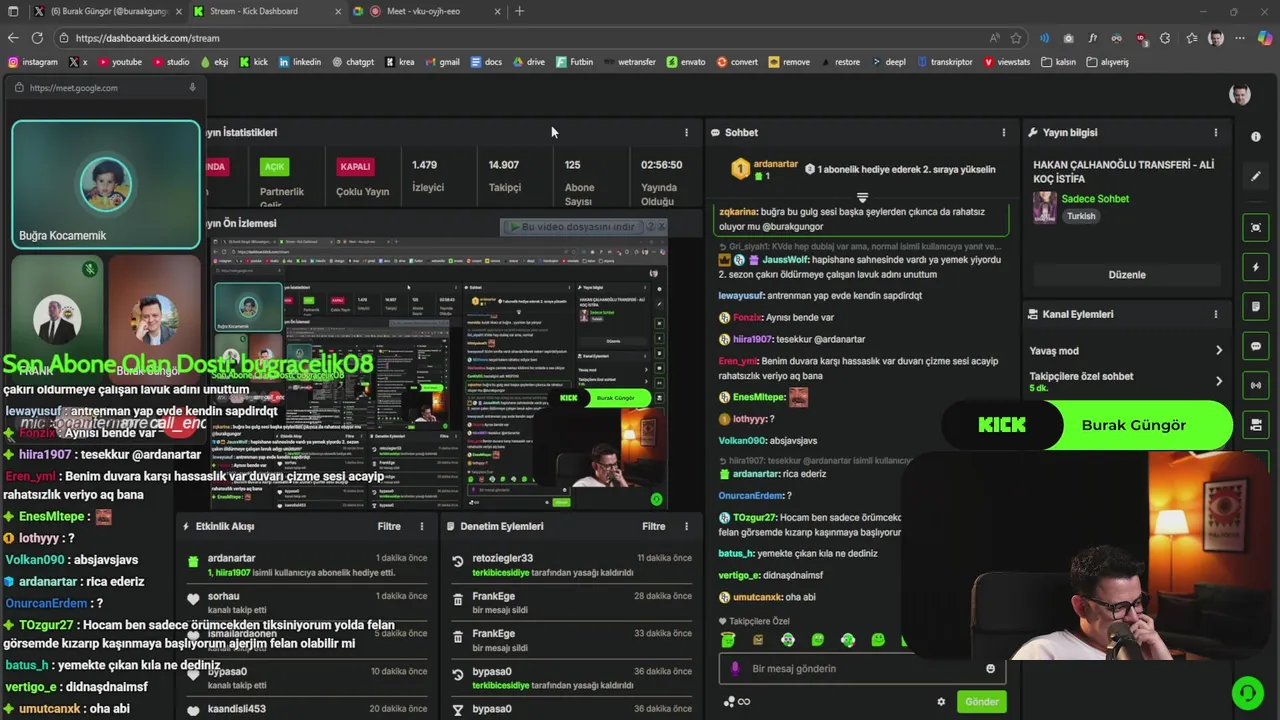Click sorhau row in Etkinlik Akışı

click(x=309, y=602)
